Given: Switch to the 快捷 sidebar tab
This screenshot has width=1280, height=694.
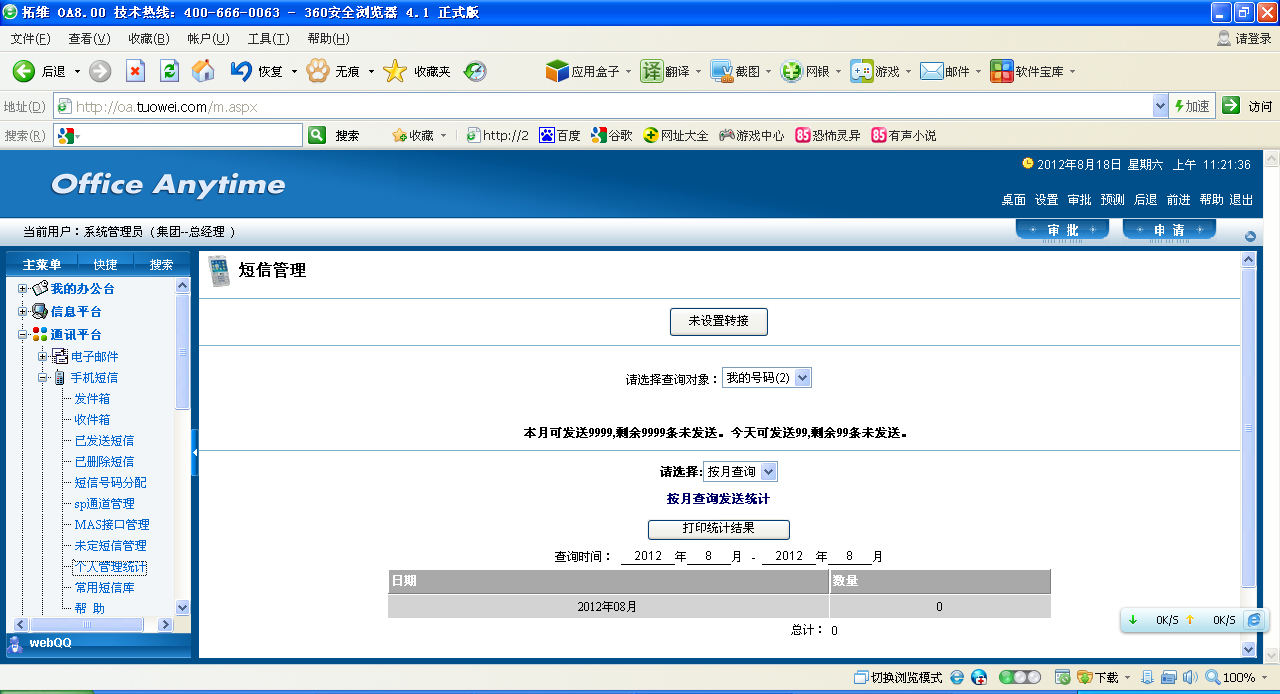Looking at the screenshot, I should coord(105,265).
